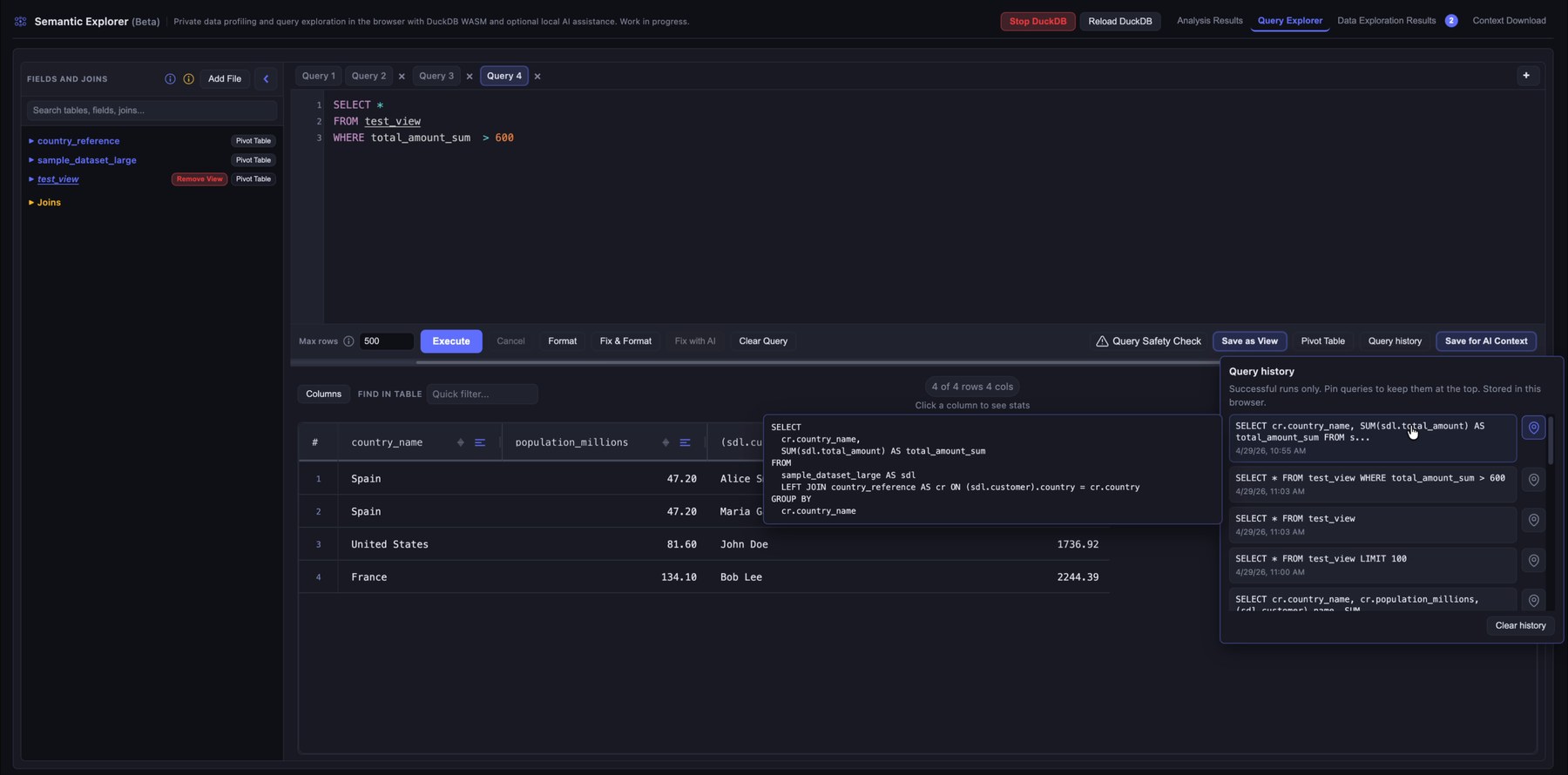Close the Query 3 tab with its X
Viewport: 1568px width, 775px height.
[x=470, y=77]
